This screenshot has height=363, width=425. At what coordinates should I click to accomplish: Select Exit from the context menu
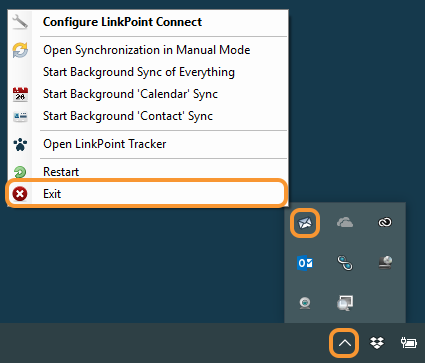pos(148,194)
